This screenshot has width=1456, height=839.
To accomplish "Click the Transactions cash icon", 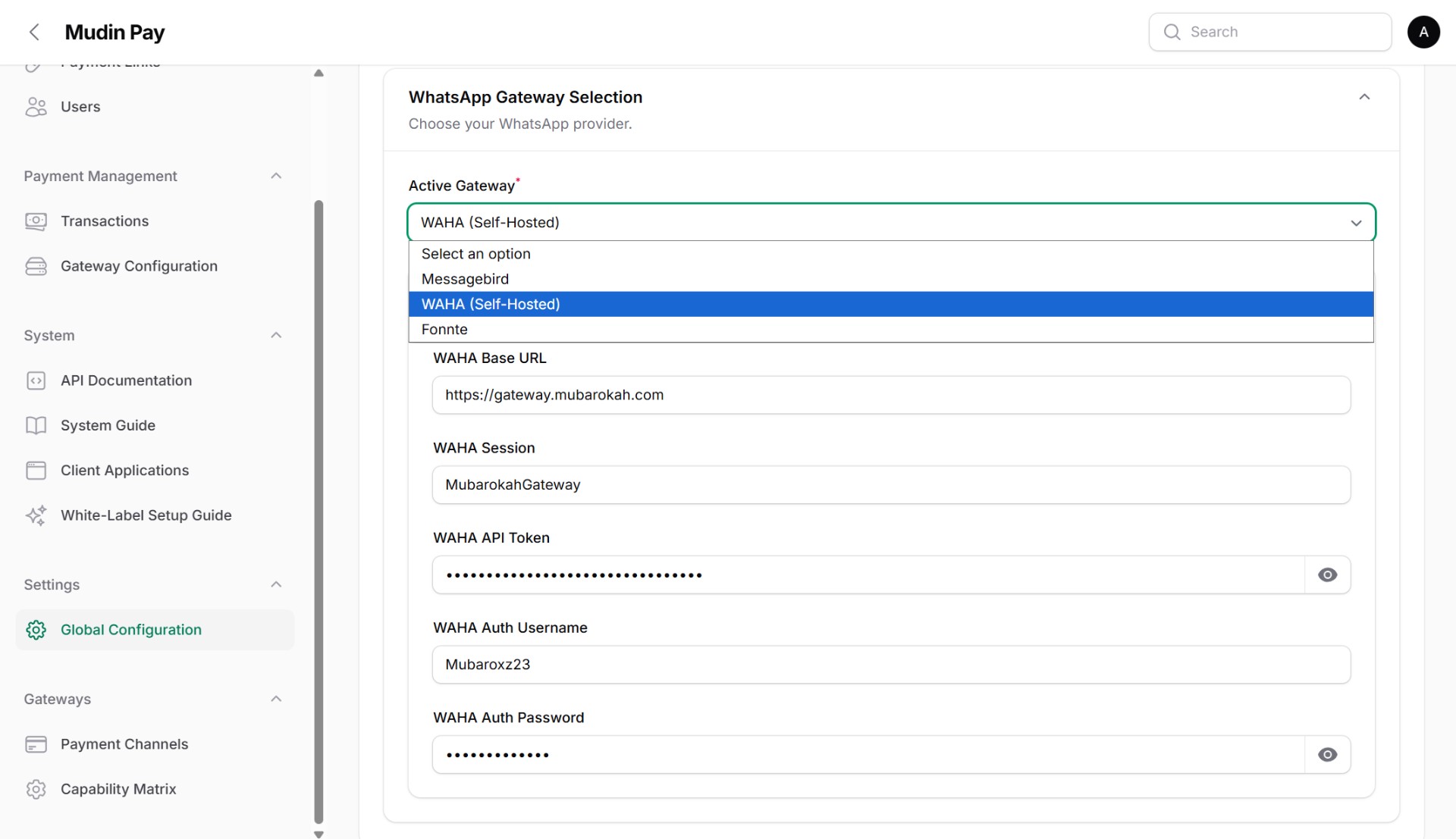I will click(36, 221).
